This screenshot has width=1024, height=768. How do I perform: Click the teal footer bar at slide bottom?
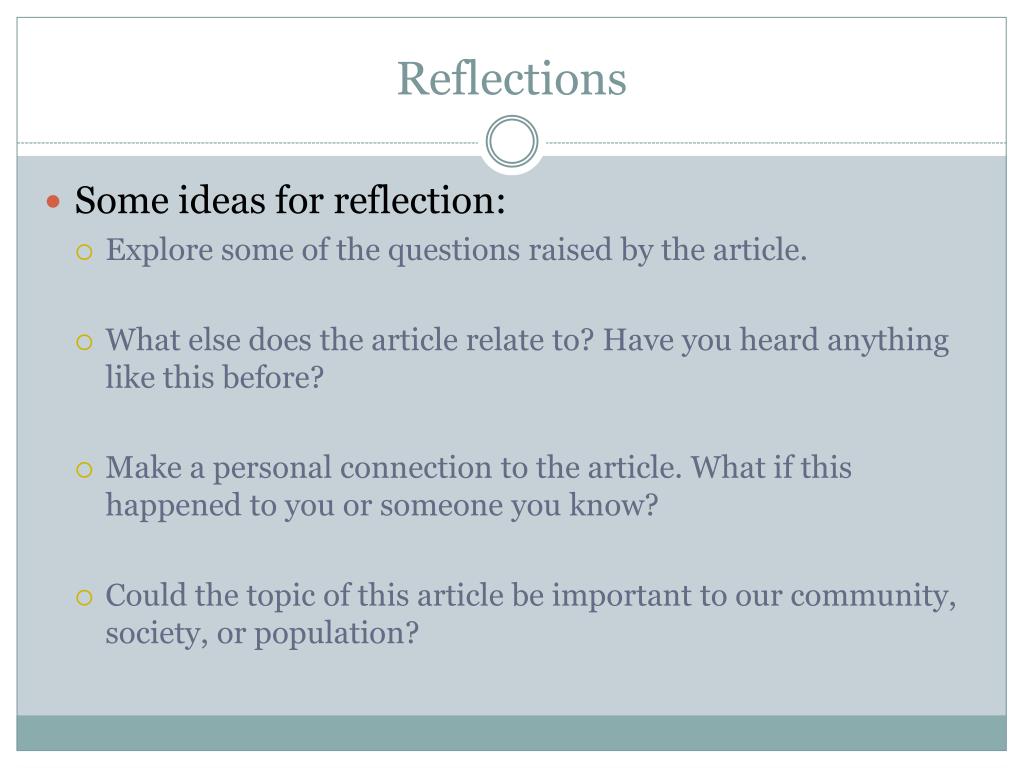(x=511, y=733)
